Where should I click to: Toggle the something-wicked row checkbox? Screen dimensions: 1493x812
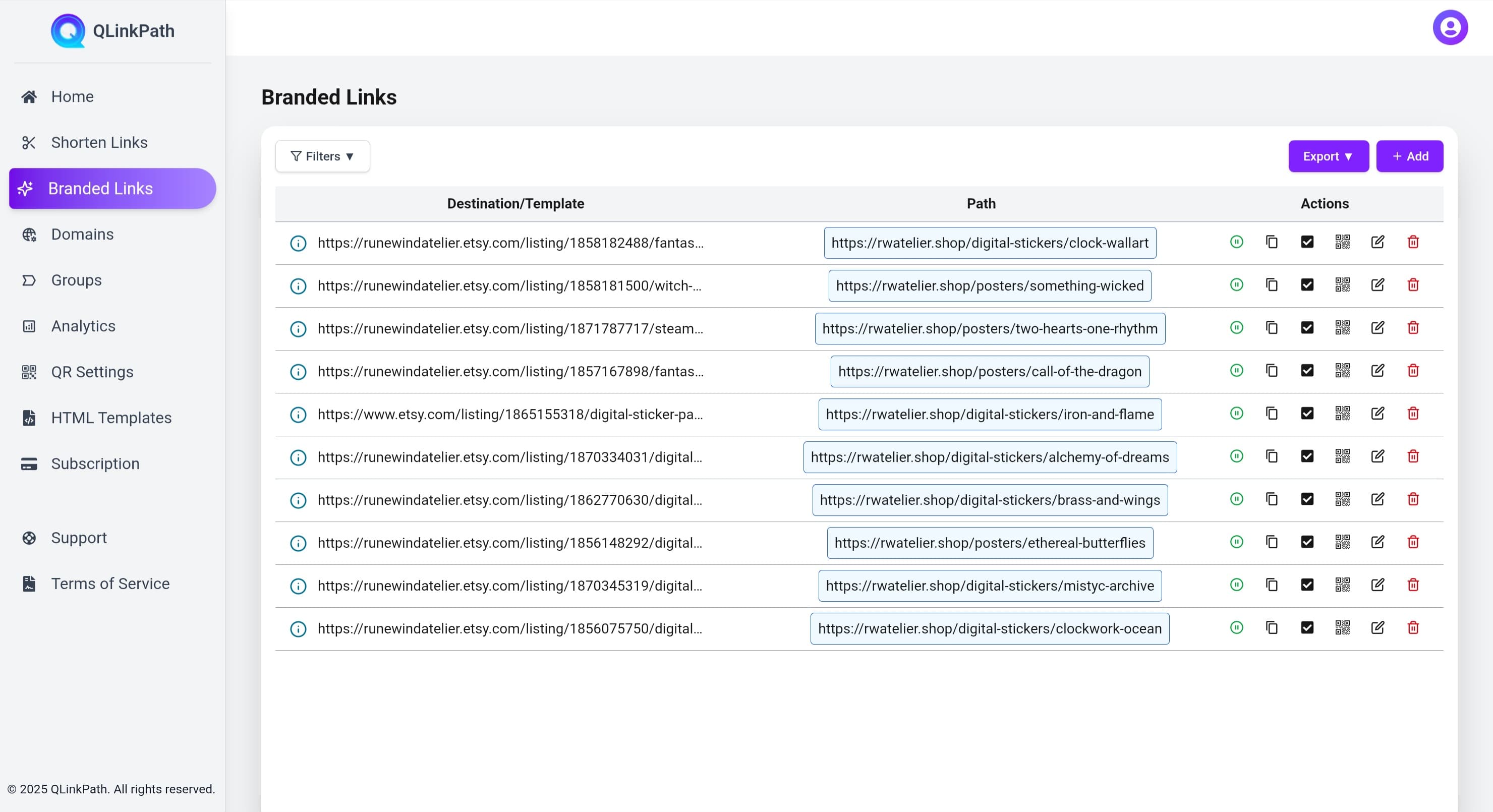click(x=1307, y=284)
